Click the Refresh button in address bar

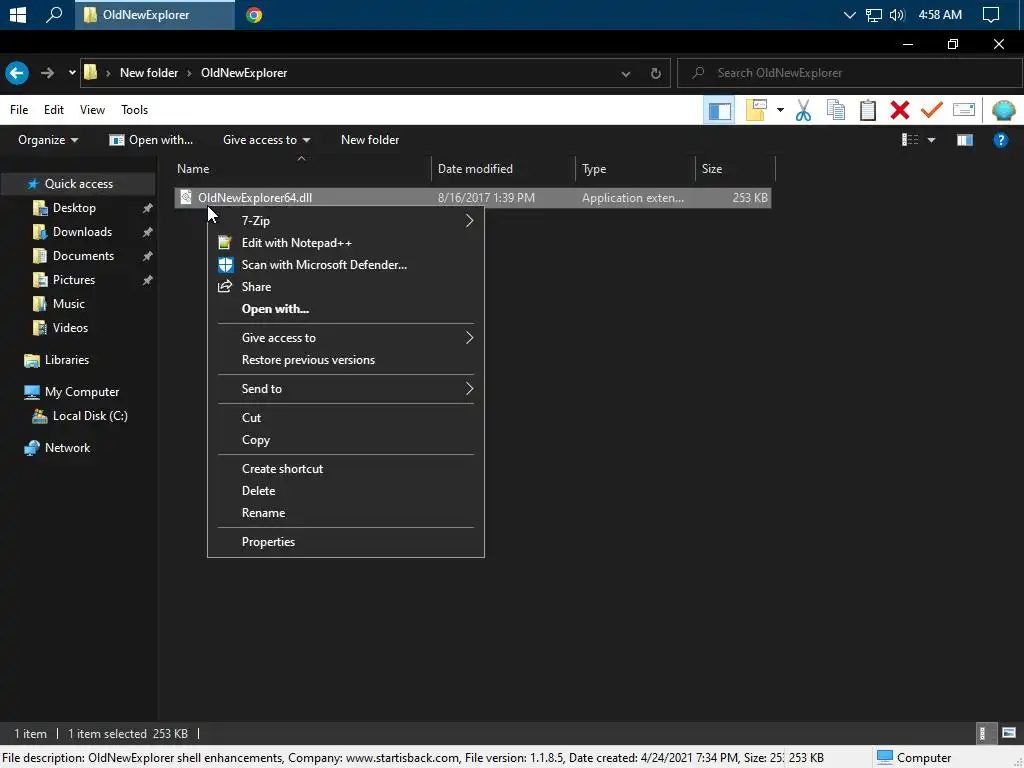[x=656, y=73]
